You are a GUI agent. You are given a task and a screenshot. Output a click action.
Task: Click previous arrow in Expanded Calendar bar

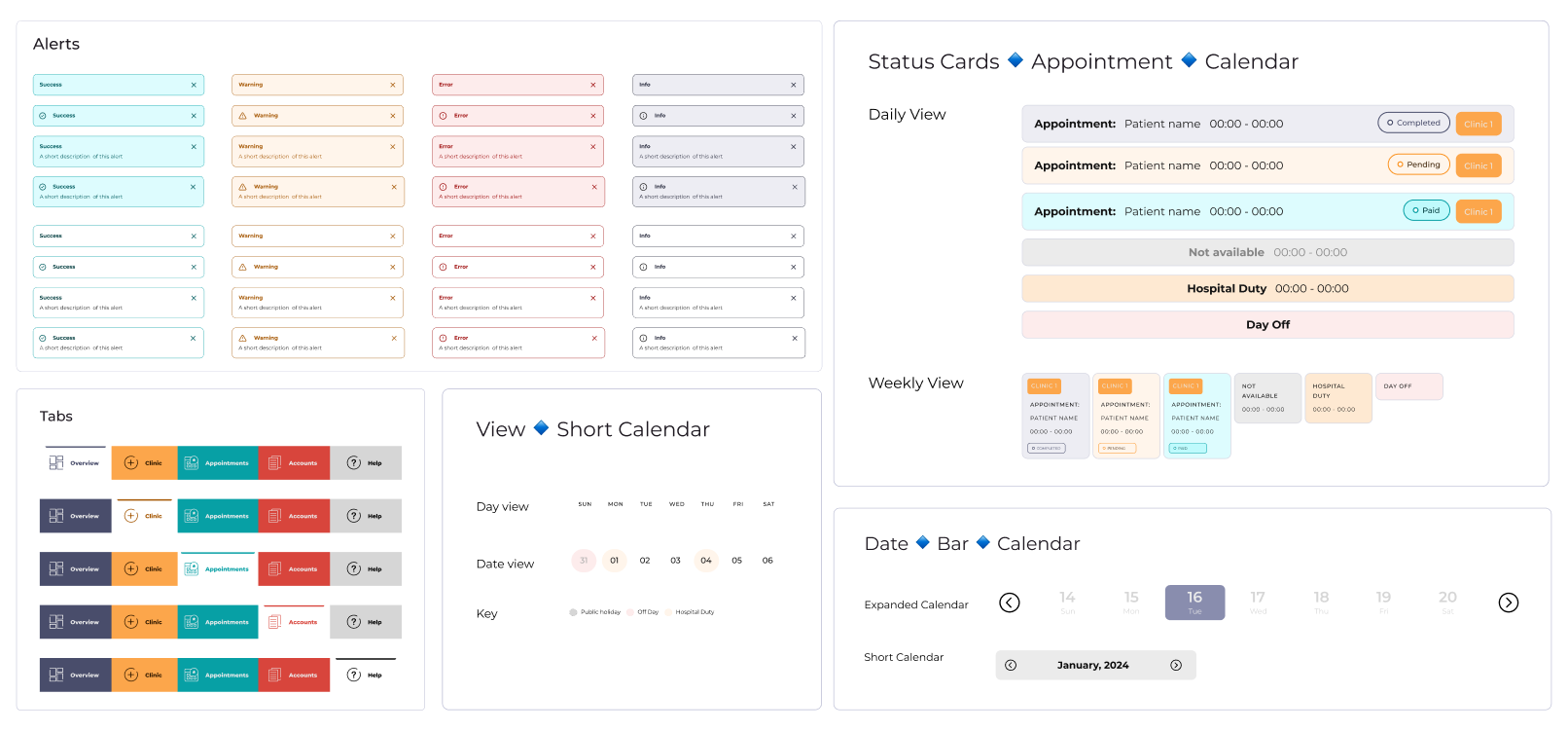point(1010,603)
